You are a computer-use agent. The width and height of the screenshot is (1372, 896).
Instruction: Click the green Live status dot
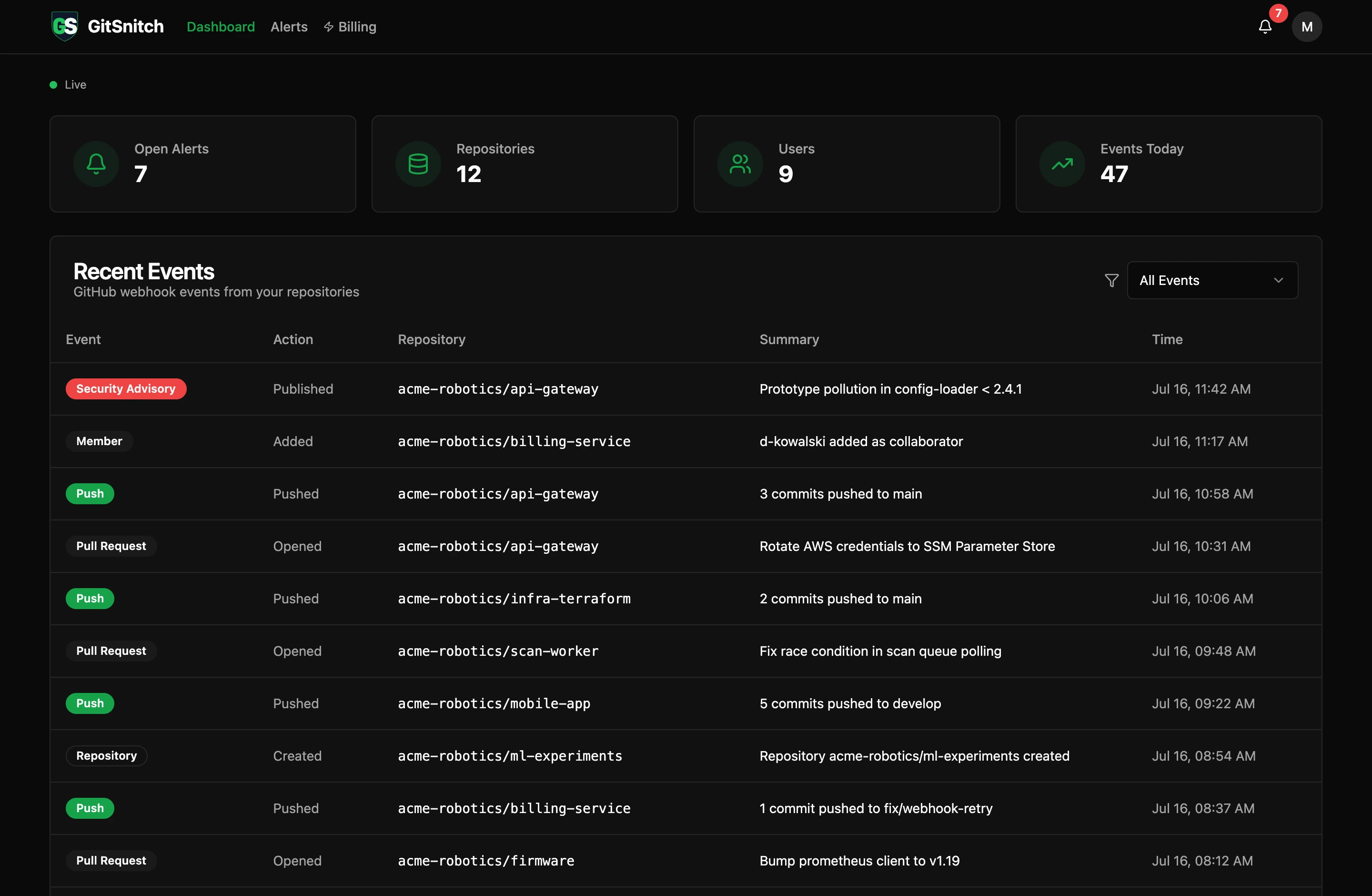(x=54, y=85)
